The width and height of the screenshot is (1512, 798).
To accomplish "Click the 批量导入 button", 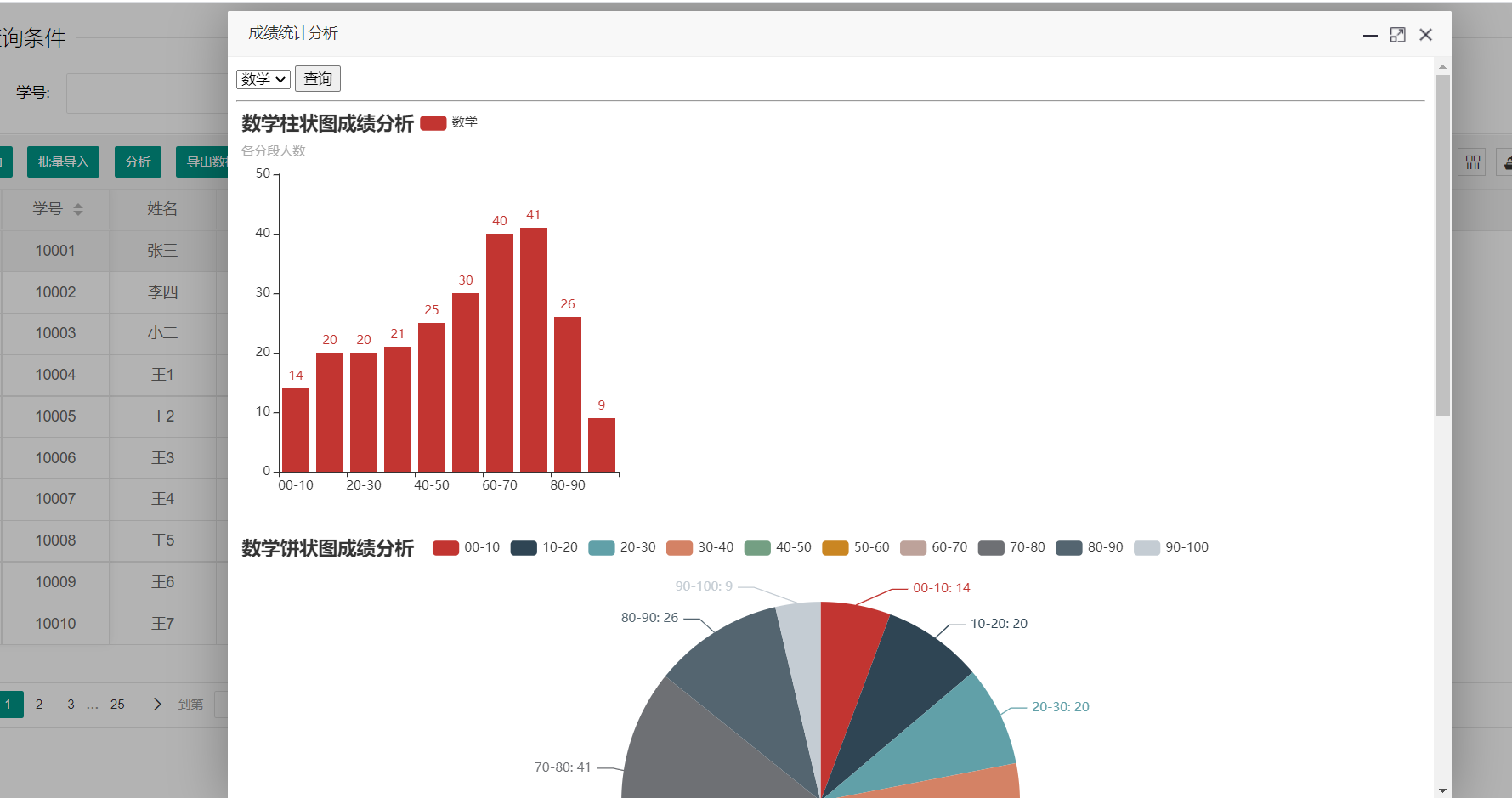I will pyautogui.click(x=63, y=161).
